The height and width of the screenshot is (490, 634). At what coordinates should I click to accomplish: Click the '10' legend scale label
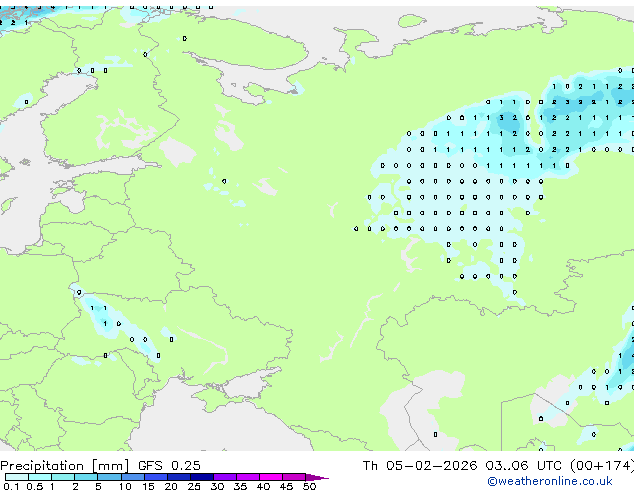pos(125,486)
